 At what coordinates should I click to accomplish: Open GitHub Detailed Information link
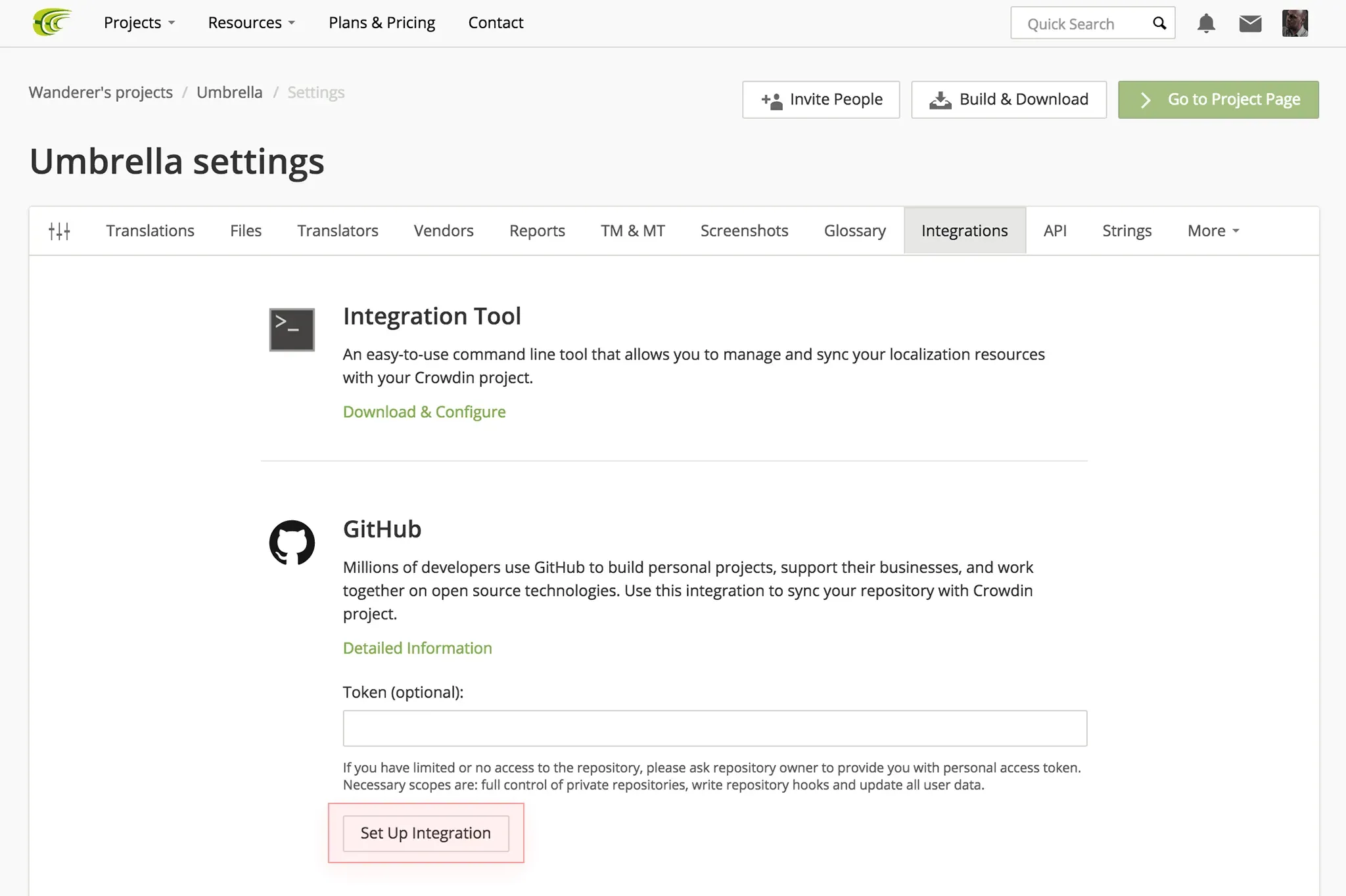417,648
